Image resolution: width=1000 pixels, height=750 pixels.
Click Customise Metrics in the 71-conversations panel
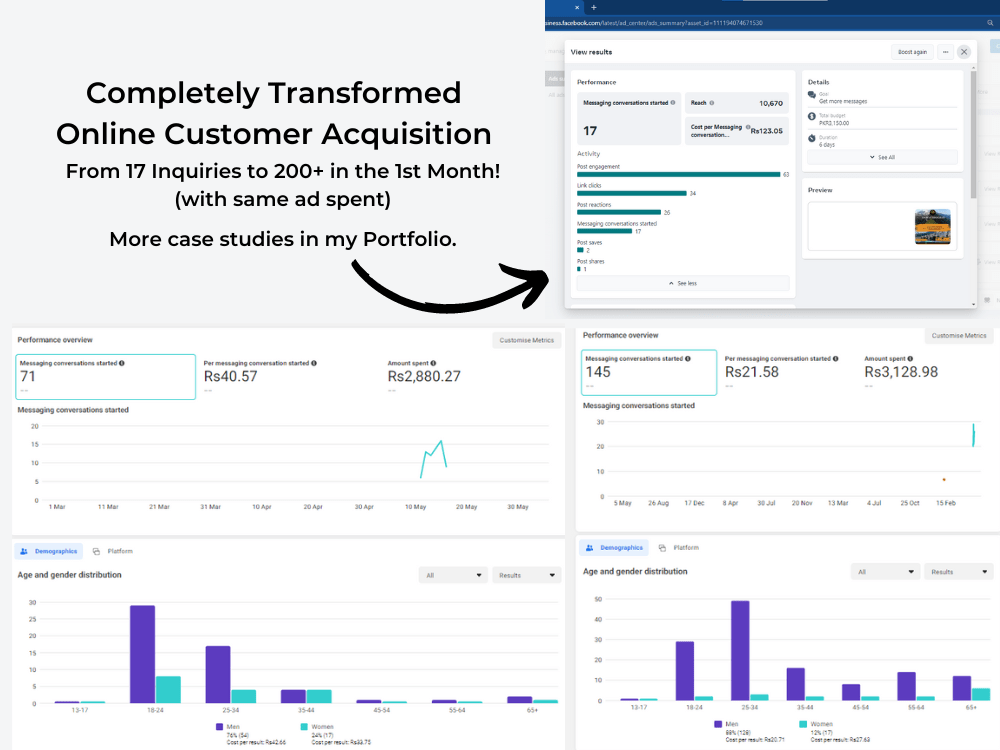point(527,341)
